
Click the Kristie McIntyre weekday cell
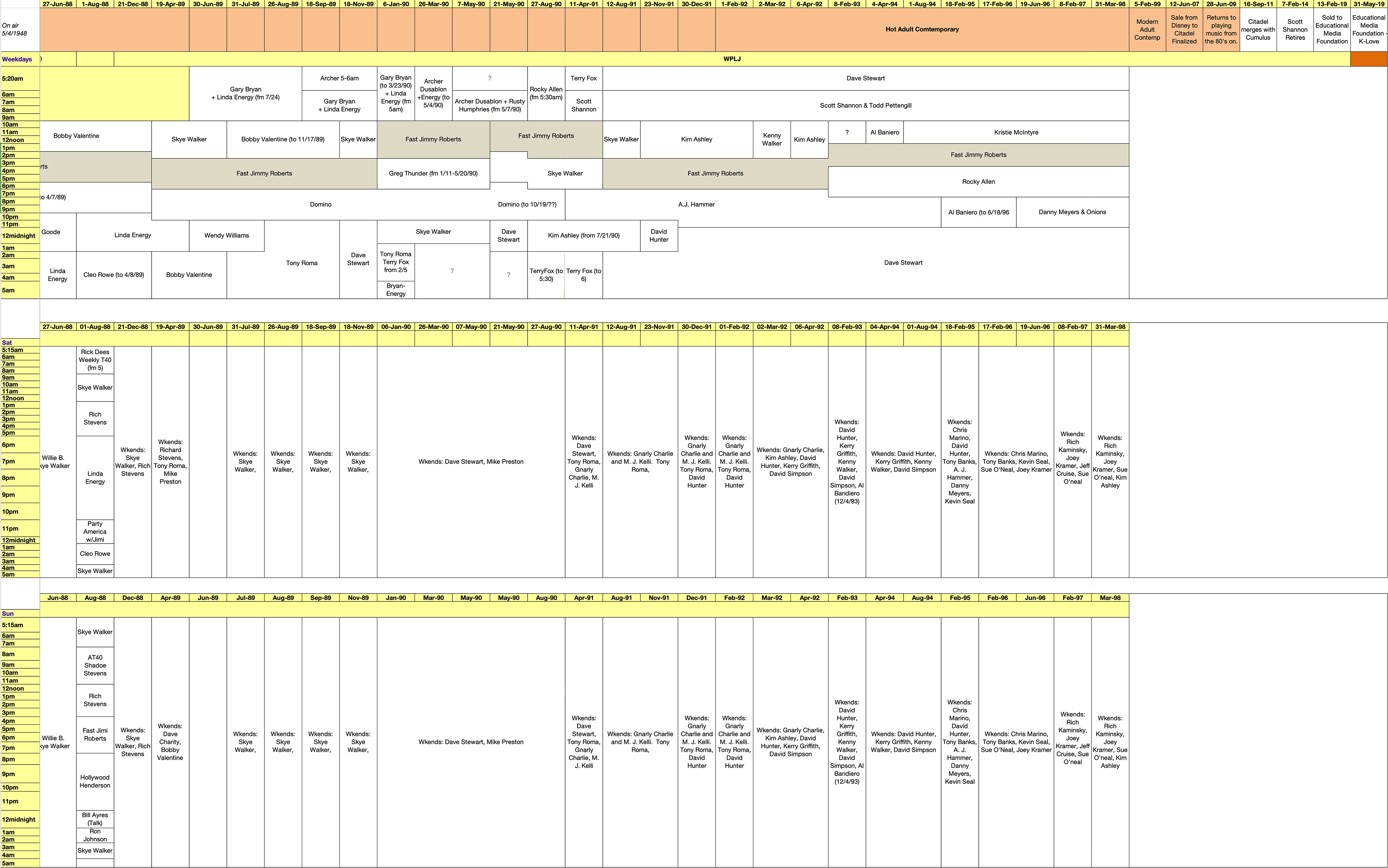1016,133
